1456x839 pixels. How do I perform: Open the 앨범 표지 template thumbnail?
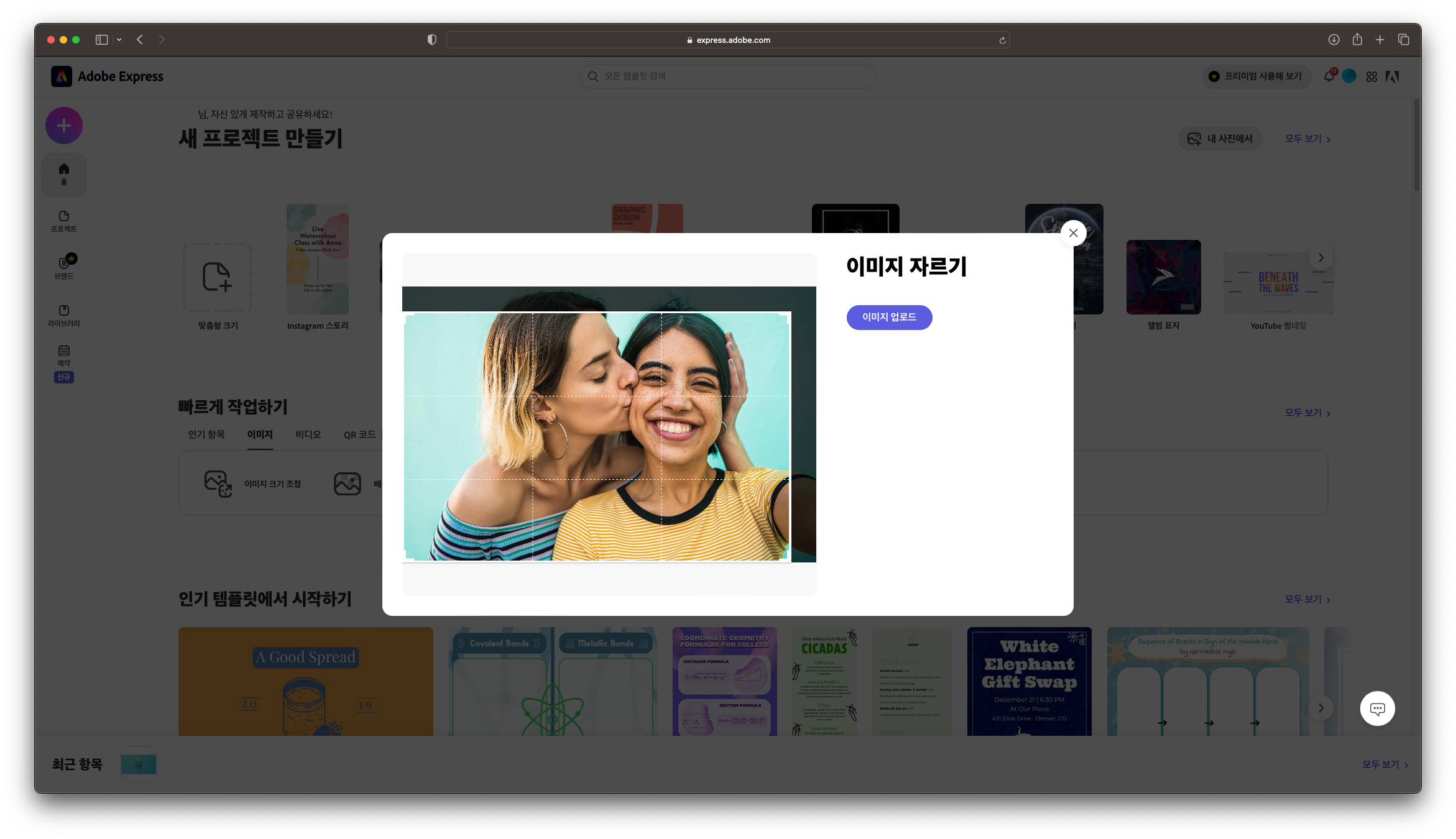1163,277
